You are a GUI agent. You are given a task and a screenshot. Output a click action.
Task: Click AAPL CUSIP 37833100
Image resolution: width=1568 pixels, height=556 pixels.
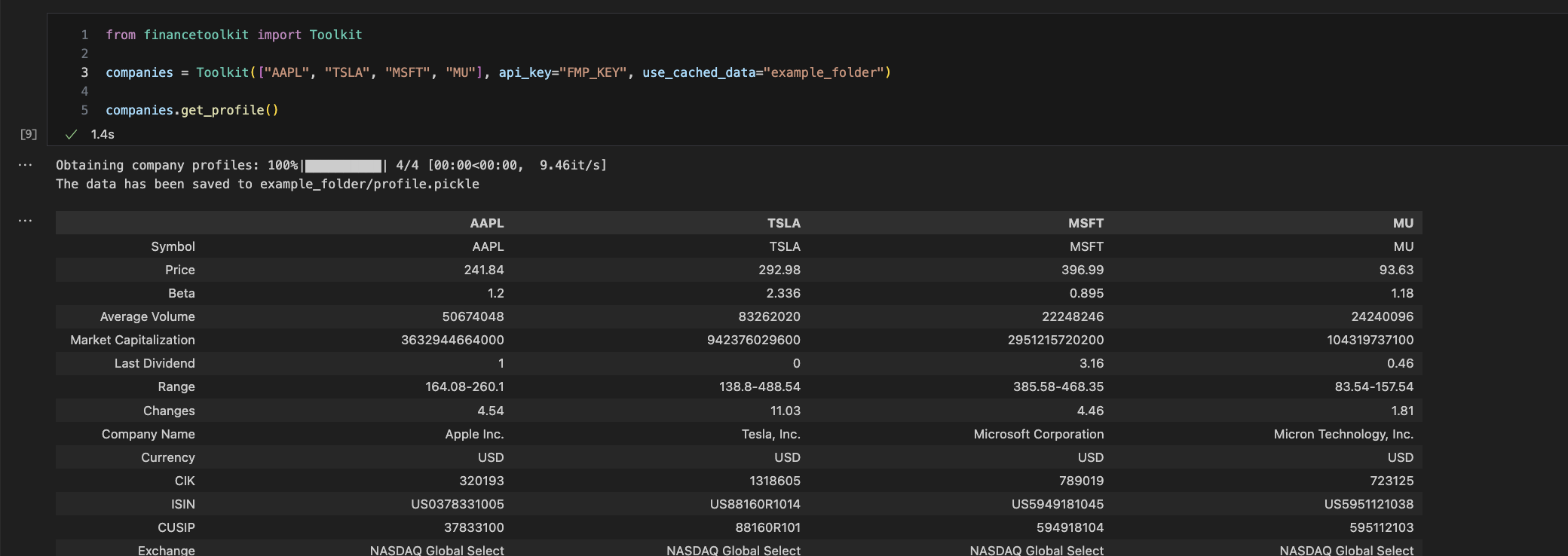tap(473, 527)
